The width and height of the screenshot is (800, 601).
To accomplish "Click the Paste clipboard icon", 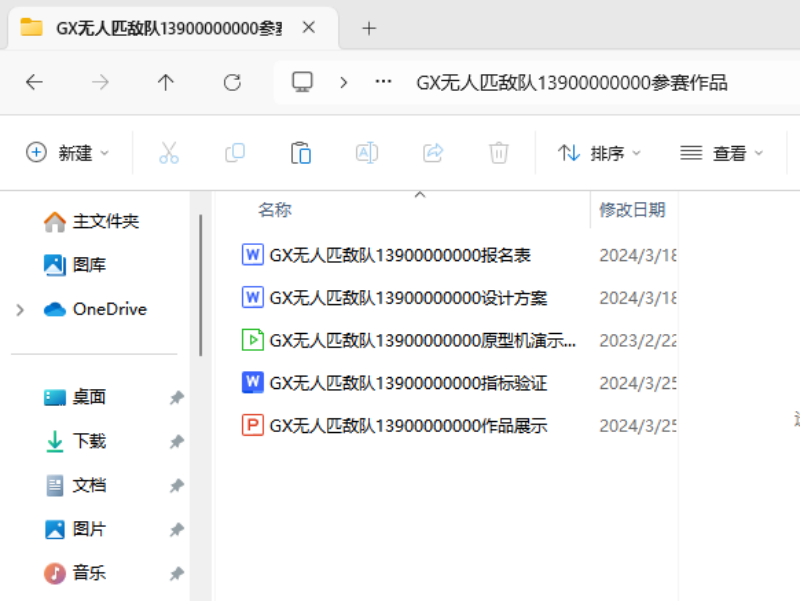I will [x=300, y=153].
